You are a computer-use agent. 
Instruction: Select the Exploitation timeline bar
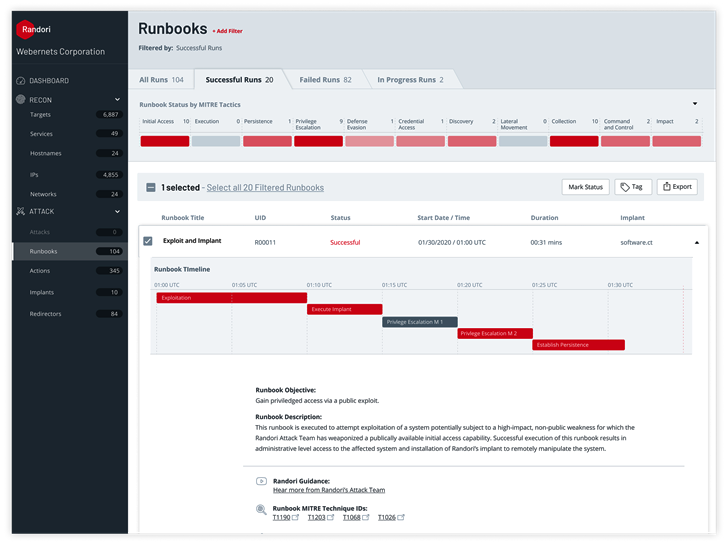pyautogui.click(x=231, y=298)
